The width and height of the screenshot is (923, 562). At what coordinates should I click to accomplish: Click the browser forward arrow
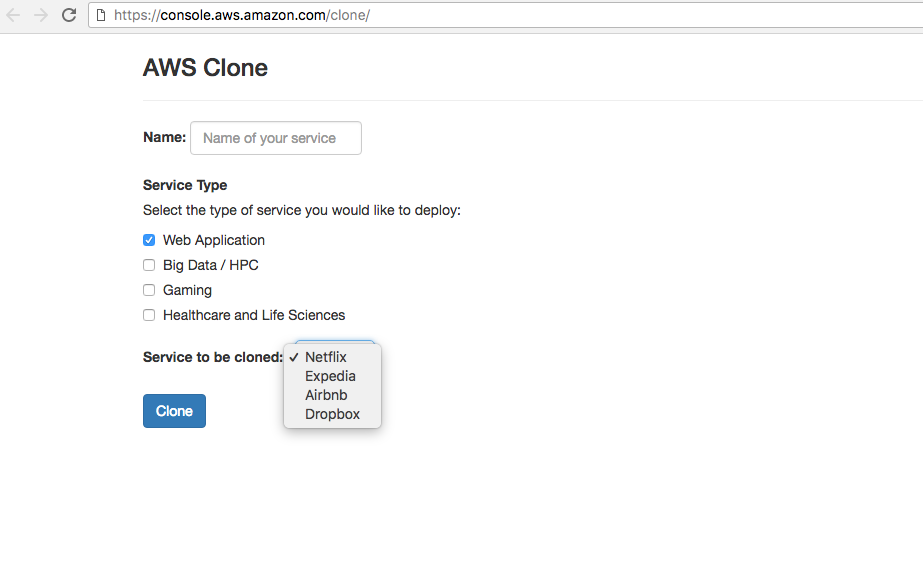coord(41,15)
